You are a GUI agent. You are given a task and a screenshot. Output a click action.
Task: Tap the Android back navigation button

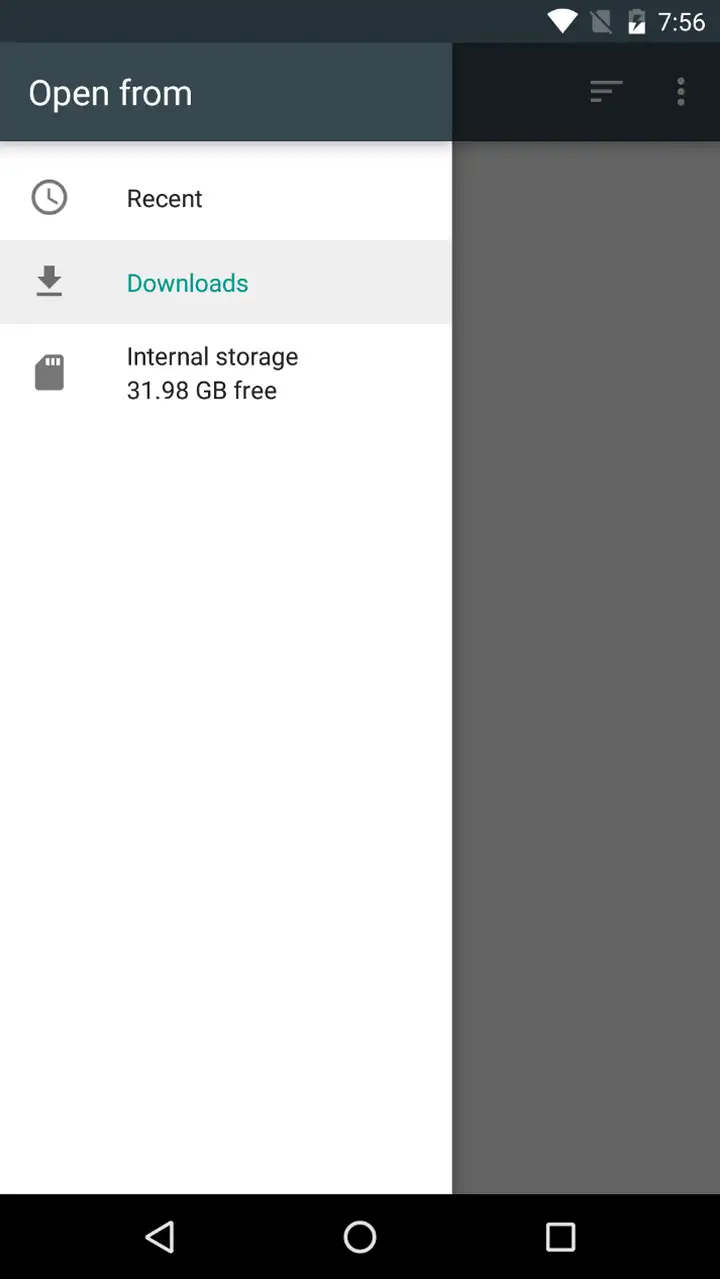[x=160, y=1237]
